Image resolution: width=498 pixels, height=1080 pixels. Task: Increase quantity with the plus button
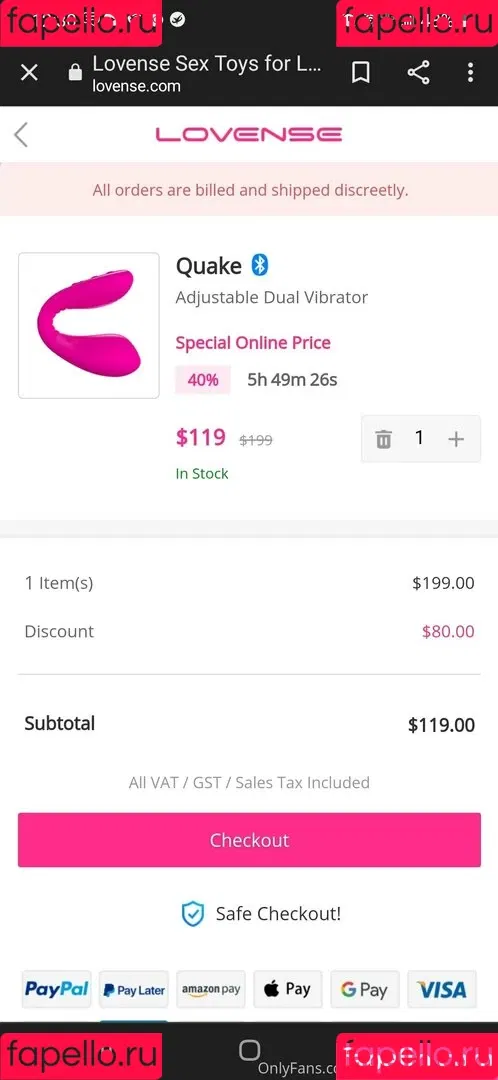pyautogui.click(x=456, y=439)
